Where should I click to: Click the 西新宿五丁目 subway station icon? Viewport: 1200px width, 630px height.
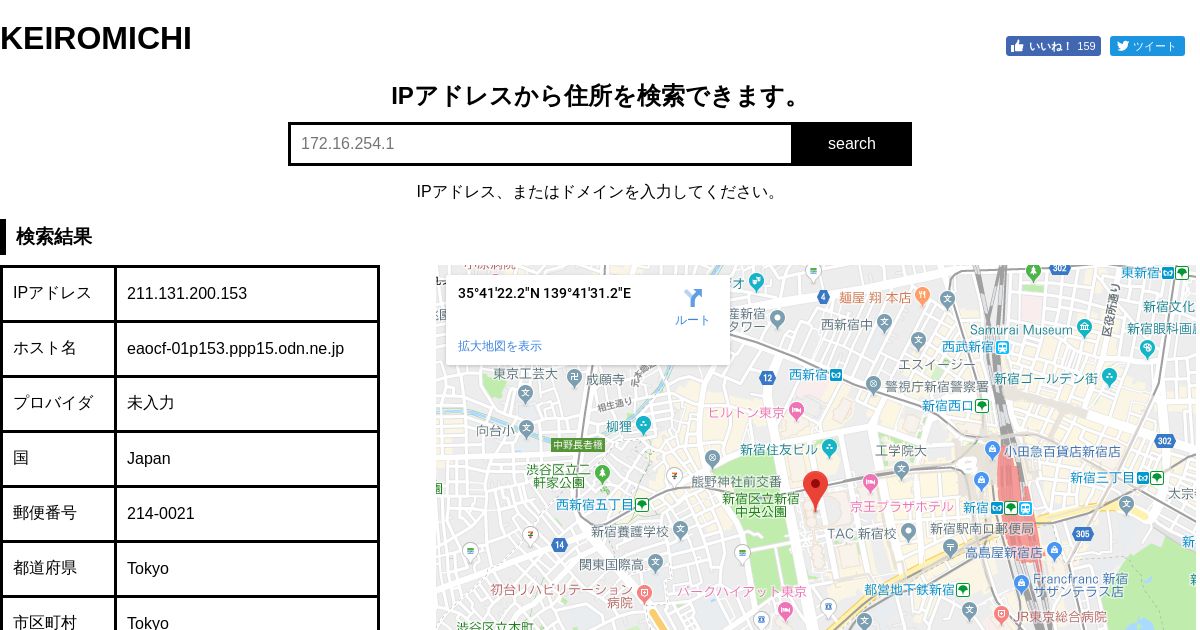coord(642,504)
